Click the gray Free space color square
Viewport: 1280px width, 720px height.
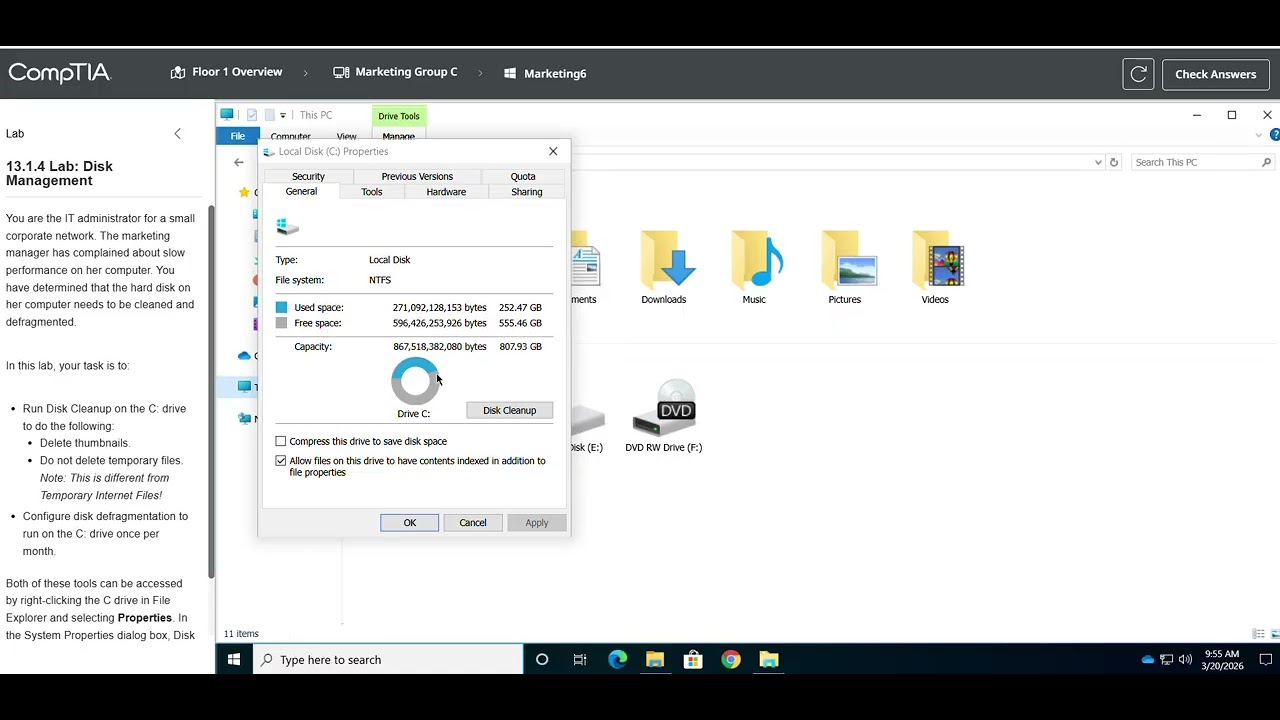(x=282, y=323)
